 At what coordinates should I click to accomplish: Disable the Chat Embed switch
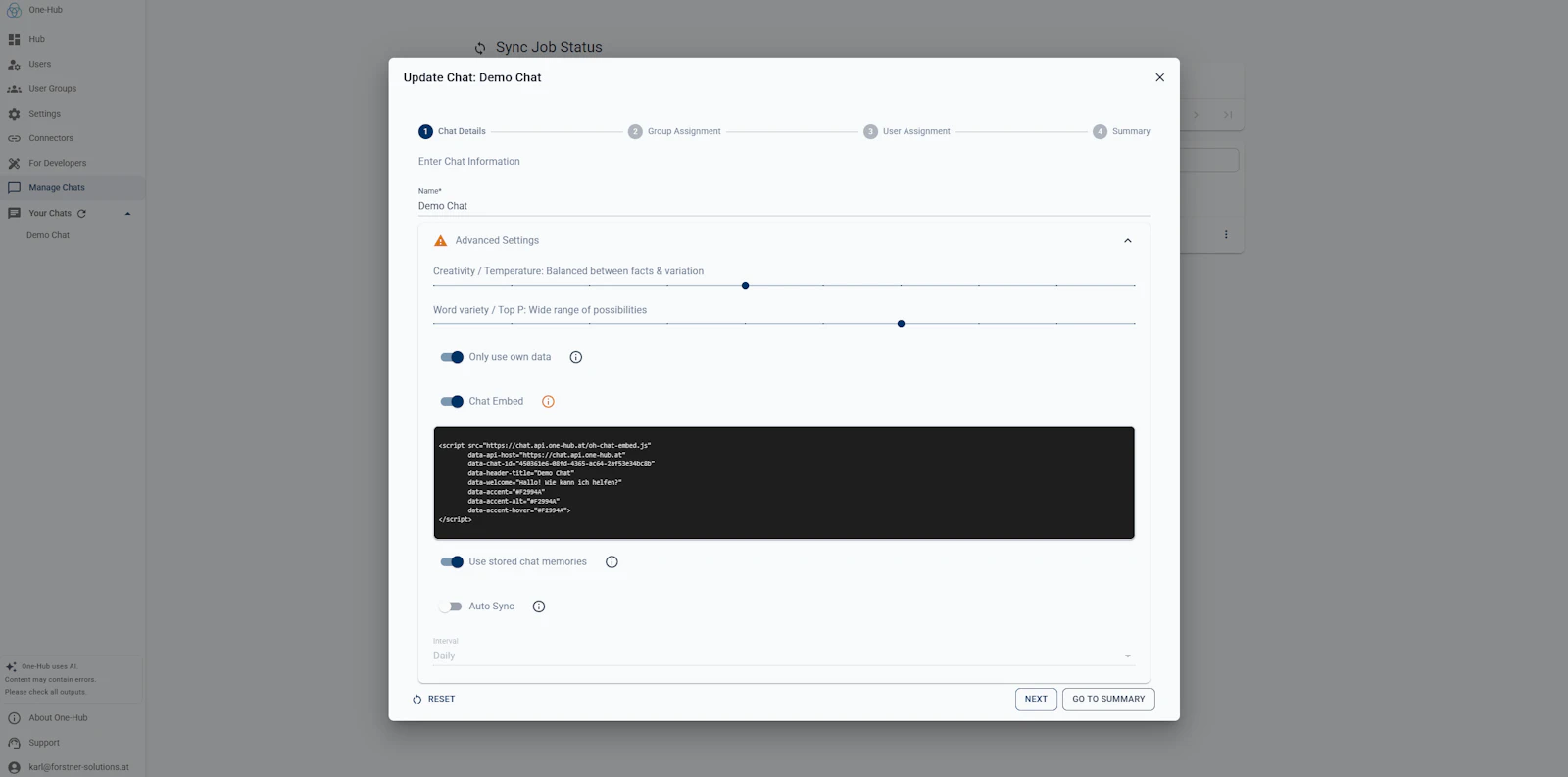[x=452, y=402]
